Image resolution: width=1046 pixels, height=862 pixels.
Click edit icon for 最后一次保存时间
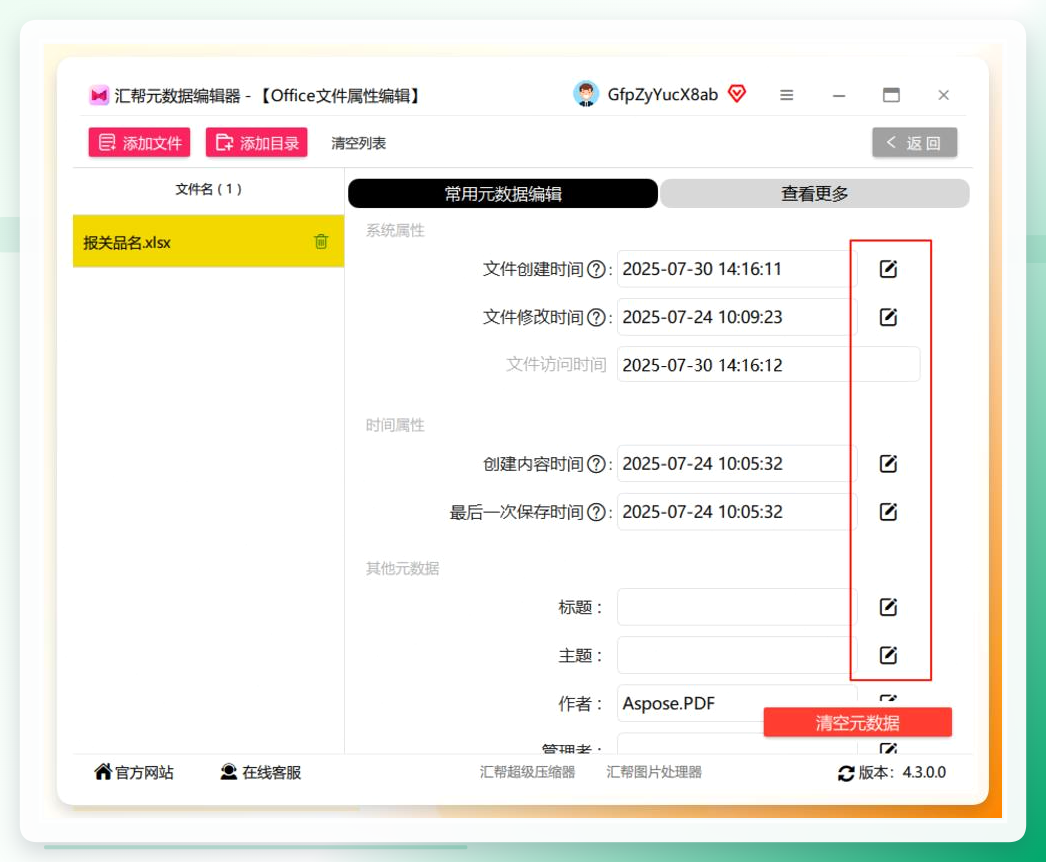(888, 512)
